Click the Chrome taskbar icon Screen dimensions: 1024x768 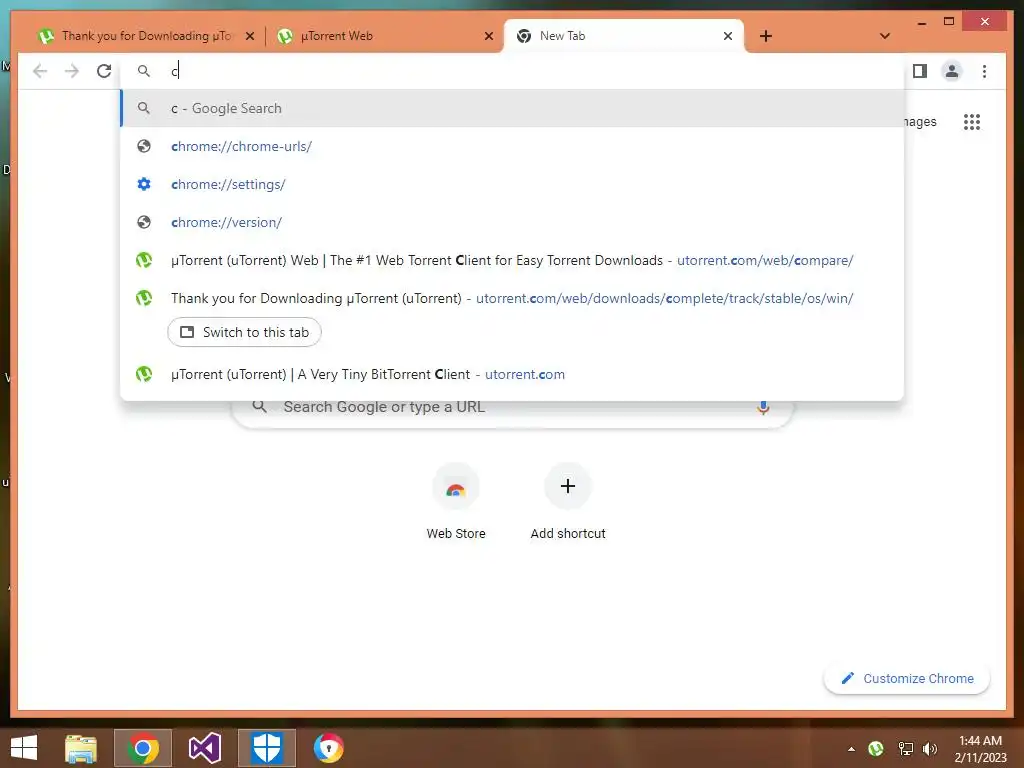(x=143, y=748)
